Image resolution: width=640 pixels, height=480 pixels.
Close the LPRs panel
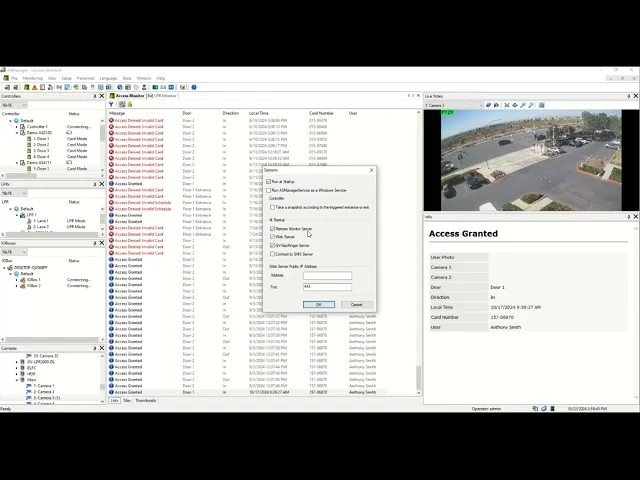click(x=102, y=184)
